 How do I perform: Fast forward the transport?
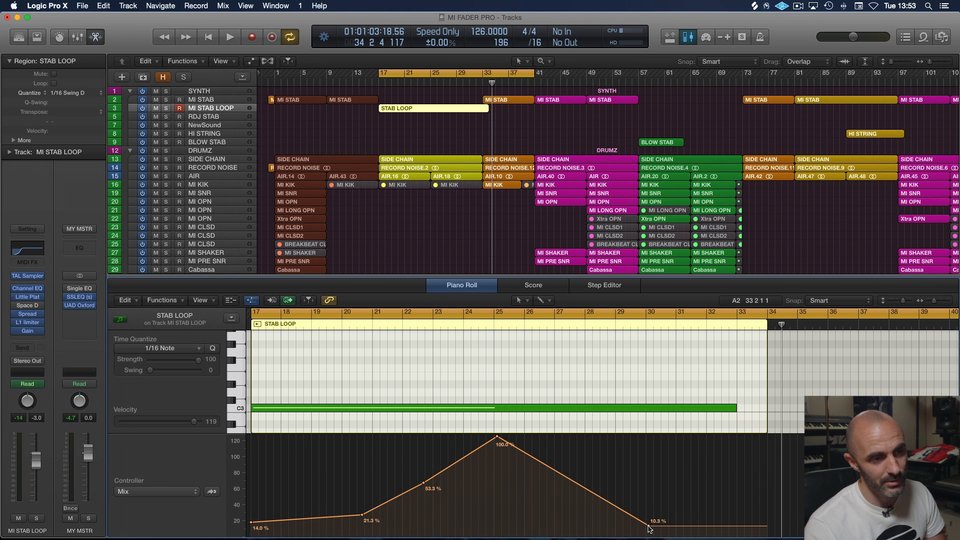tap(186, 37)
